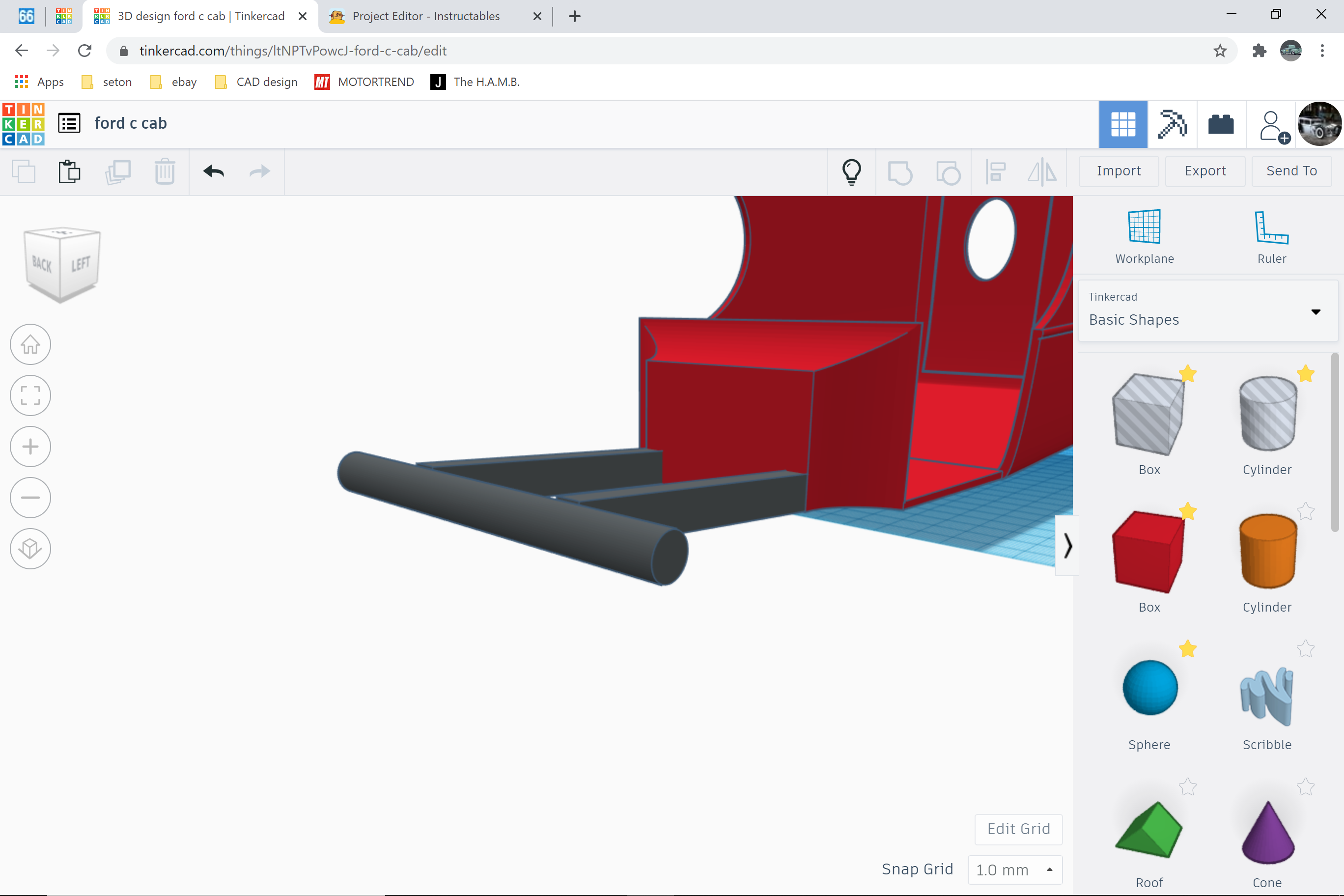
Task: Toggle favorite star on Roof
Action: pos(1188,787)
